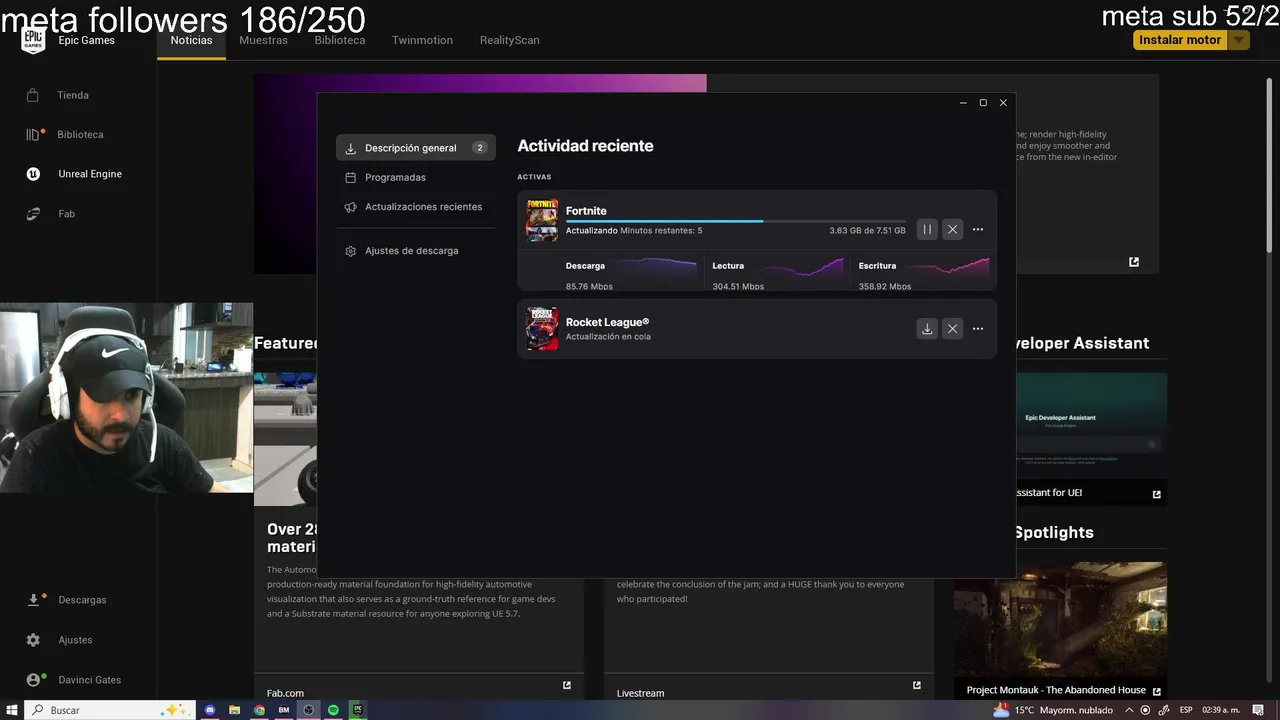
Task: Click the Fortnite download progress bar
Action: (735, 221)
